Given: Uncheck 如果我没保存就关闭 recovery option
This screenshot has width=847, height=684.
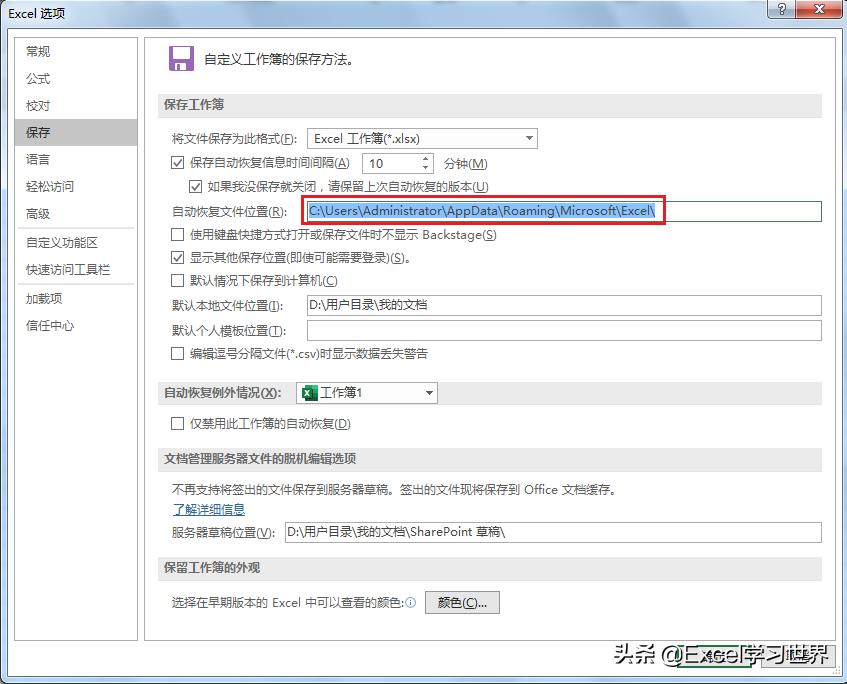Looking at the screenshot, I should point(196,185).
